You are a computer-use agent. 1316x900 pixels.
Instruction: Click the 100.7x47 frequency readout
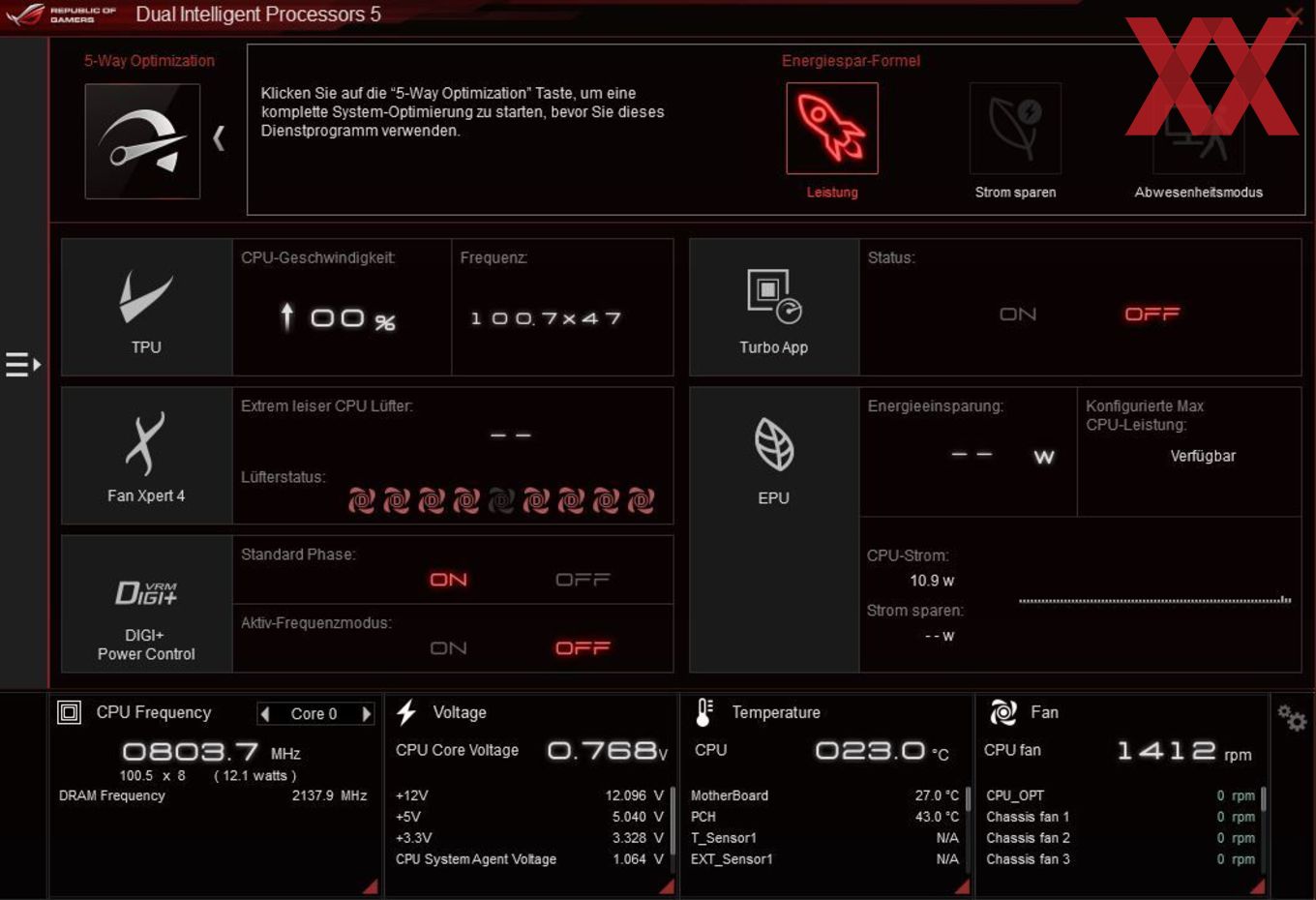point(546,318)
